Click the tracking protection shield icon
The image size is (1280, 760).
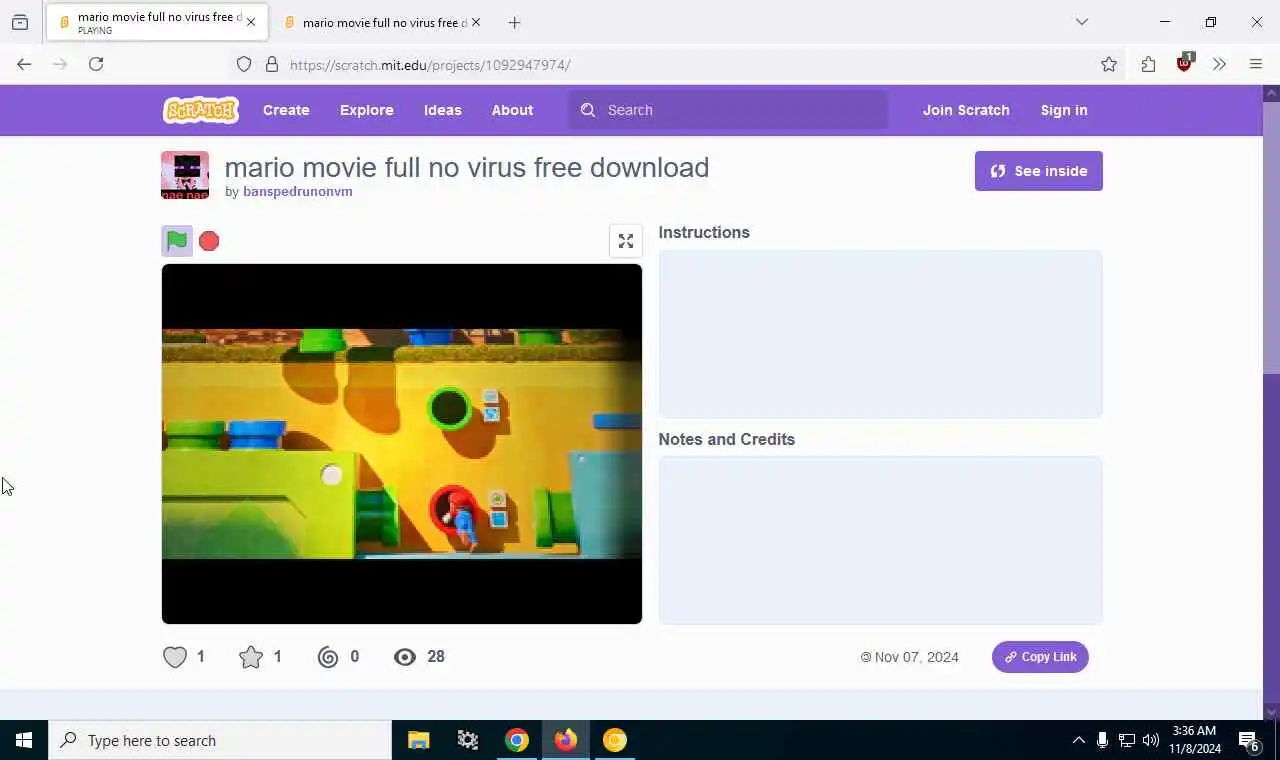244,64
